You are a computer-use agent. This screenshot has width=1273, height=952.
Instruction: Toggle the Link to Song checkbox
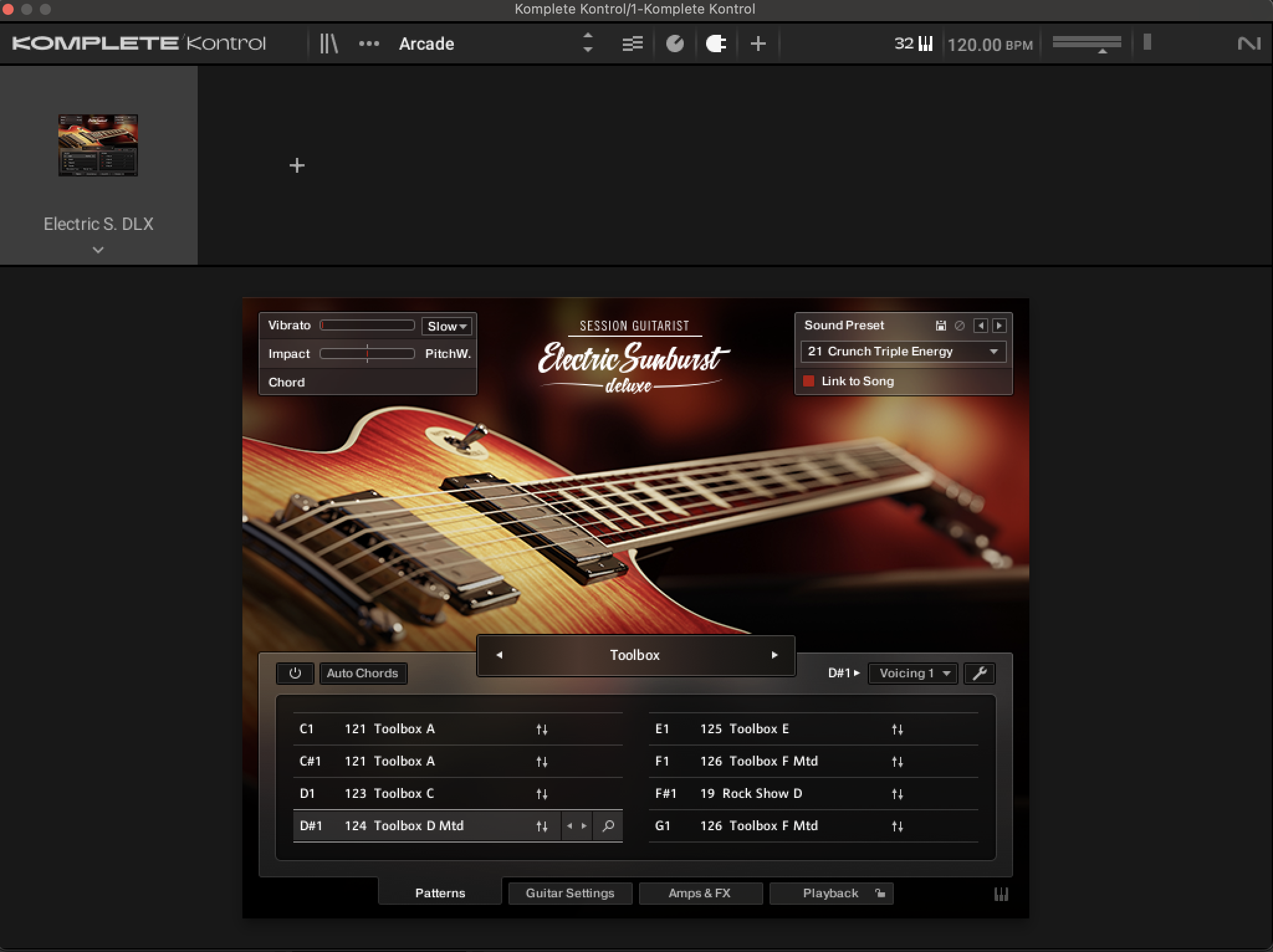coord(809,381)
